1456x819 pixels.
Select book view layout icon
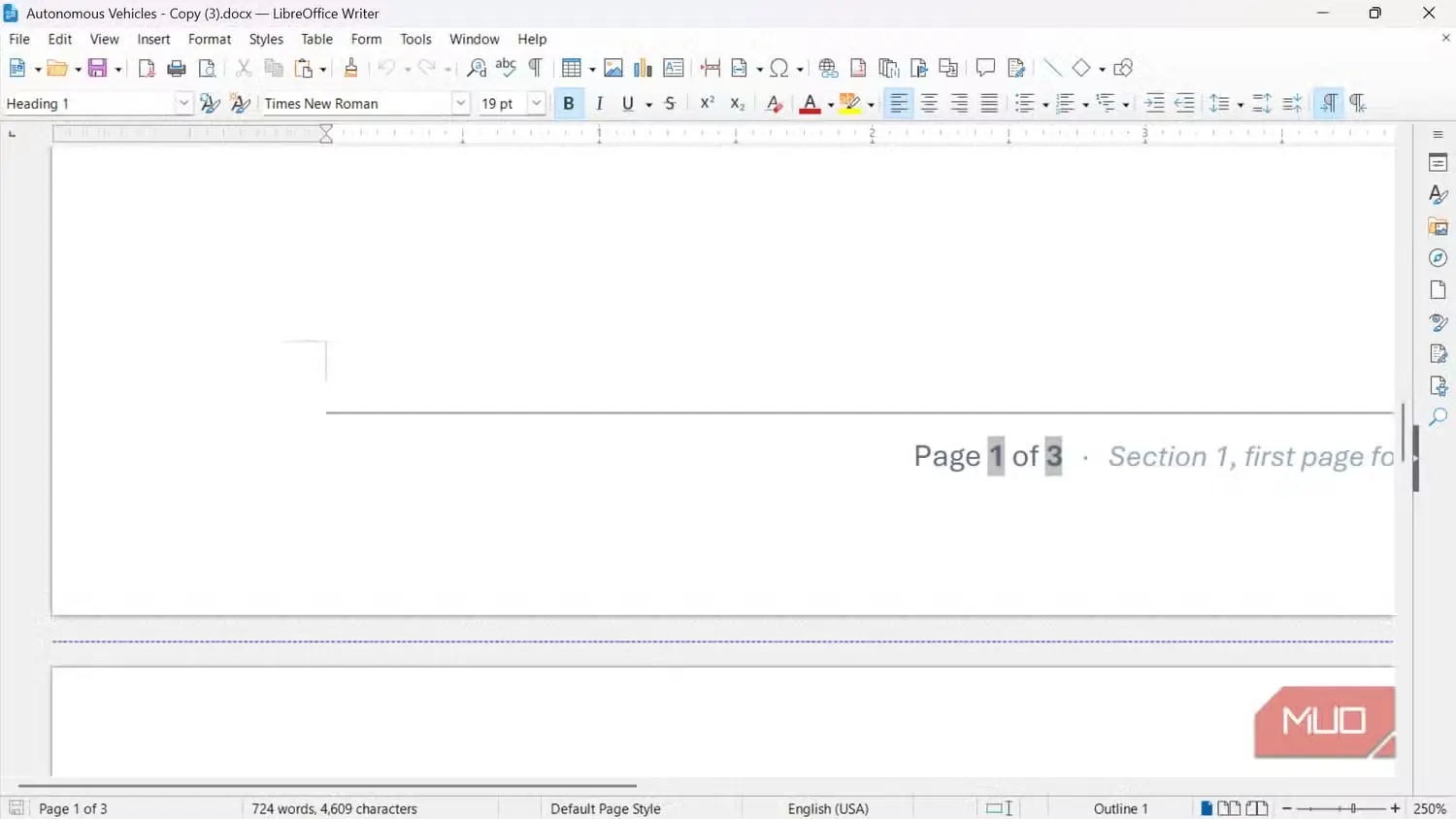tap(1257, 808)
